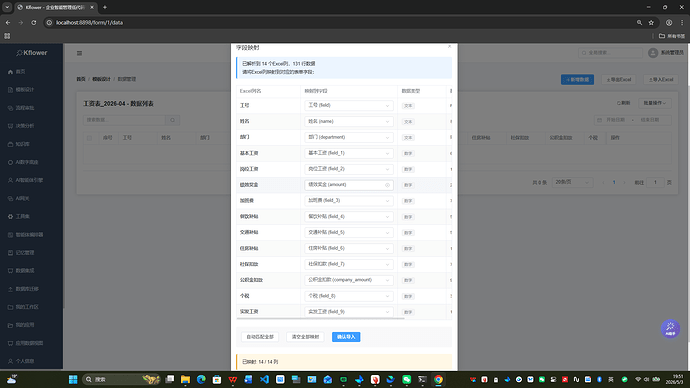The image size is (690, 388).
Task: Close the 字段映射 dialog with X
Action: tap(449, 46)
